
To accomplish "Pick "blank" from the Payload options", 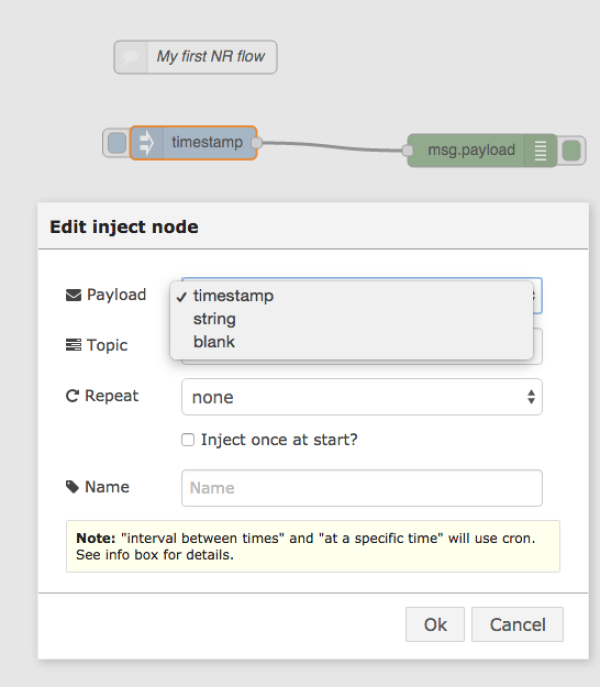I will coord(214,342).
